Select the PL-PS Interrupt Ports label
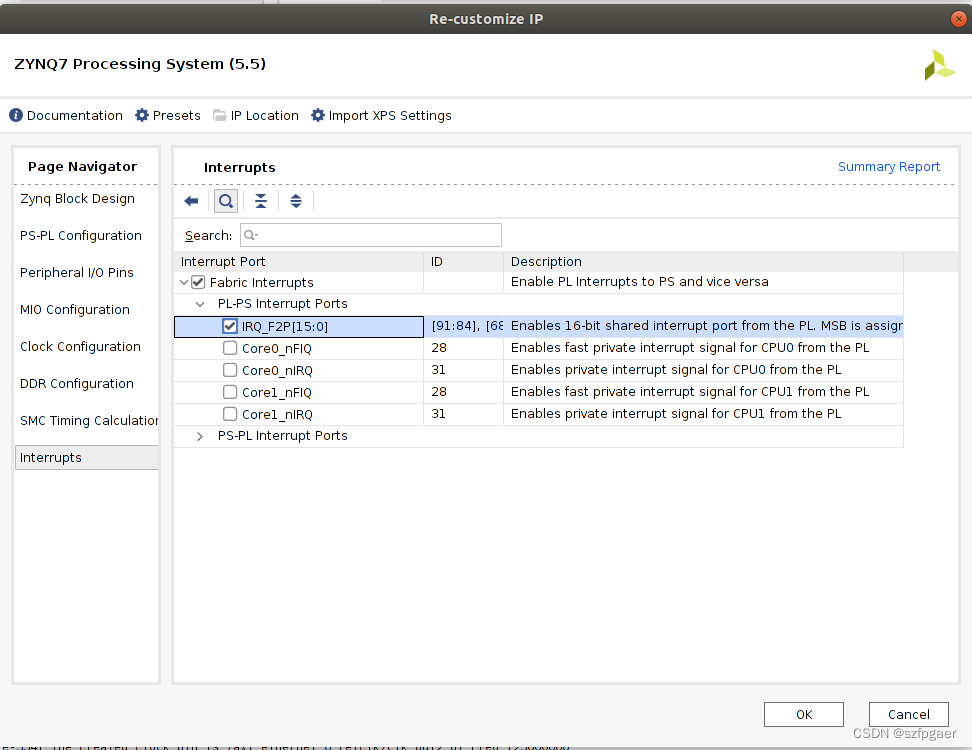This screenshot has height=750, width=972. point(283,304)
